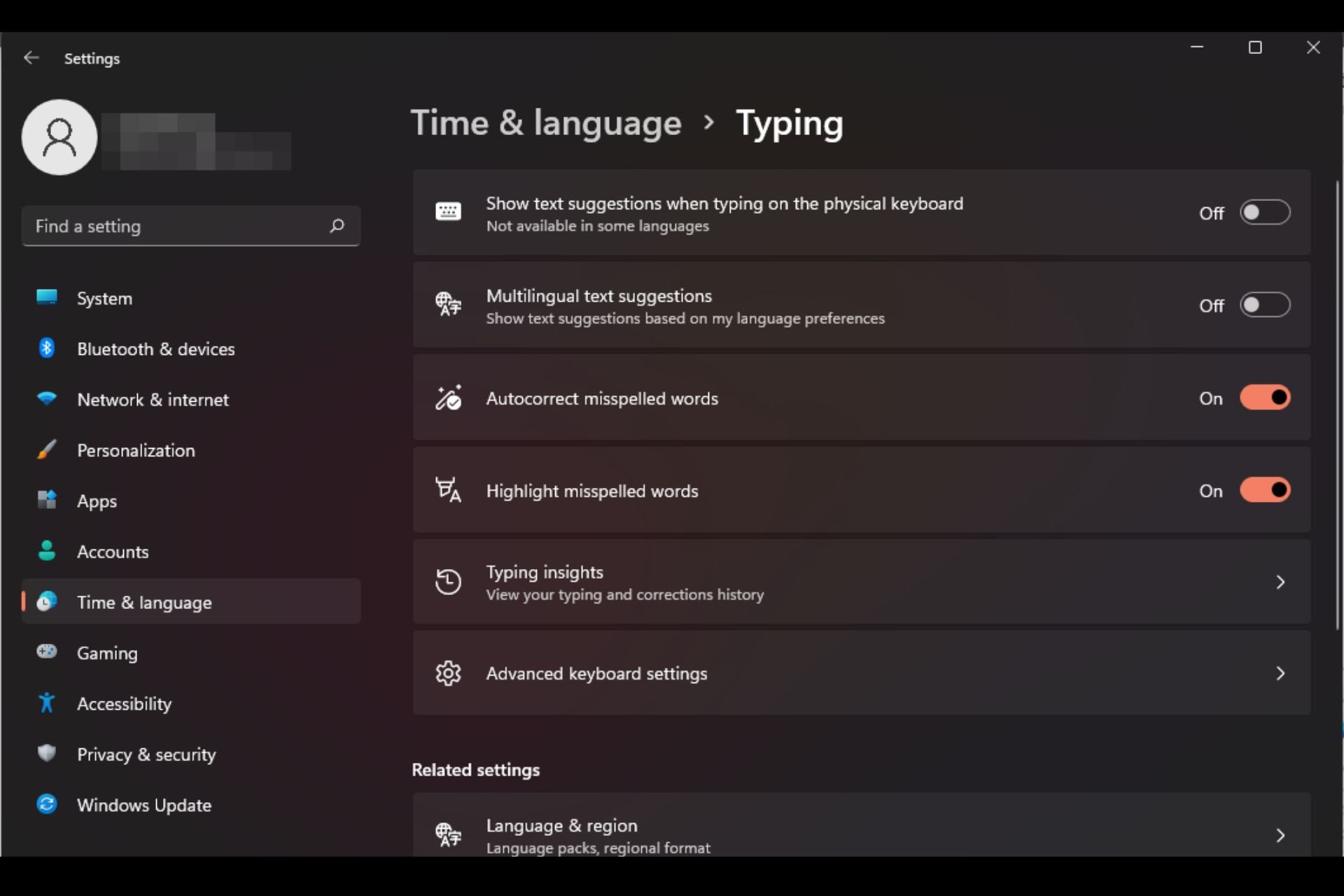This screenshot has height=896, width=1344.
Task: Turn off highlight misspelled words
Action: [x=1265, y=490]
